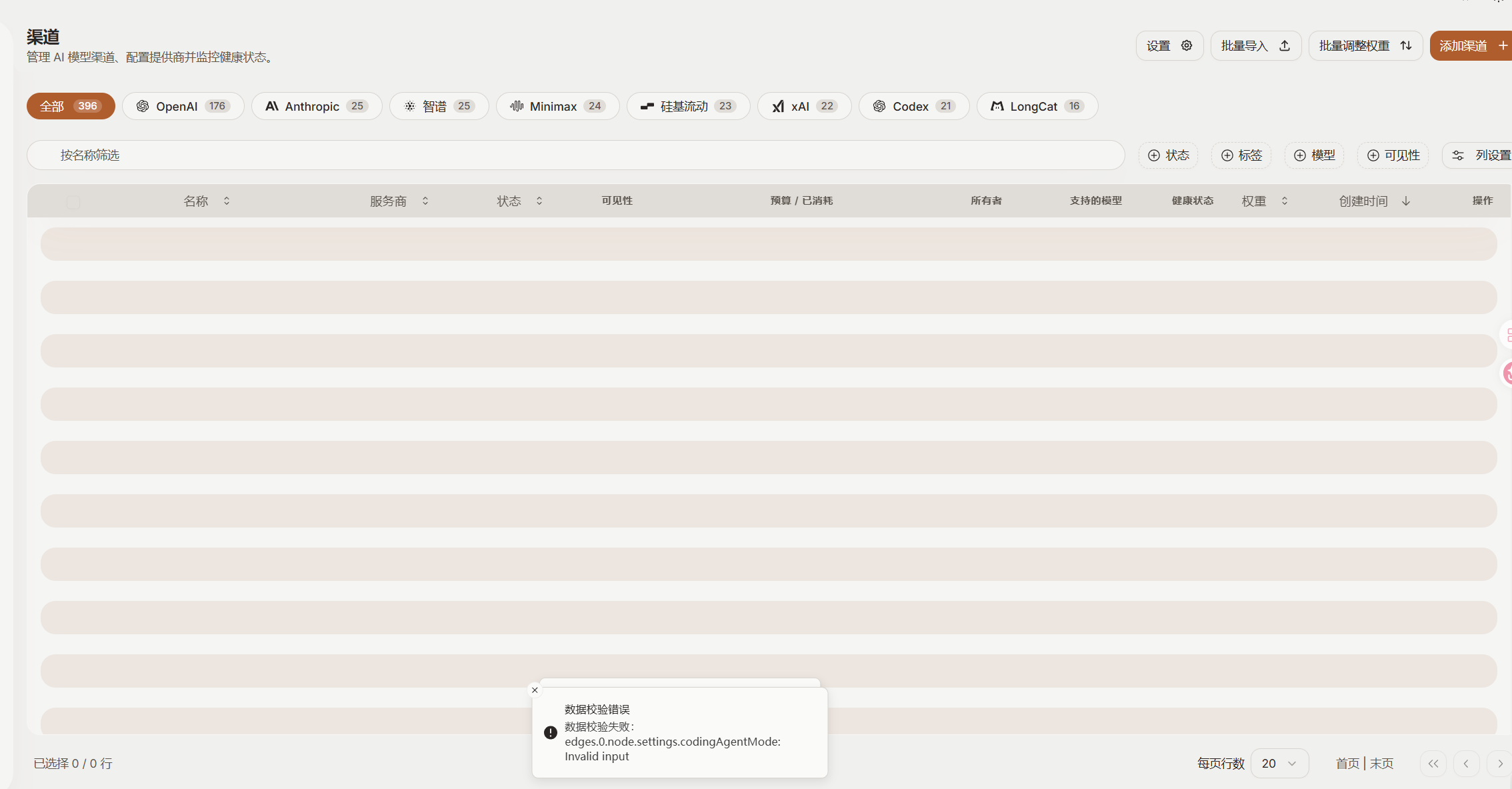Filter by the Codex provider tab
Viewport: 1512px width, 789px height.
914,106
